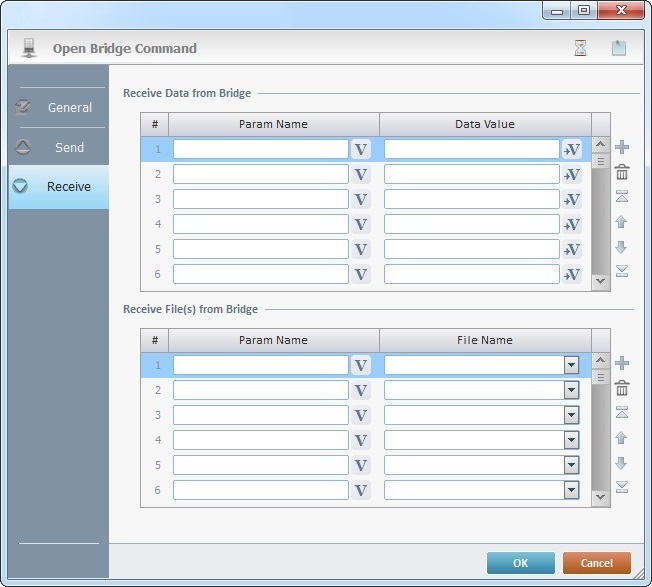Screen dimensions: 652x587
Task: Move Receive Files row to bottom
Action: click(x=622, y=487)
